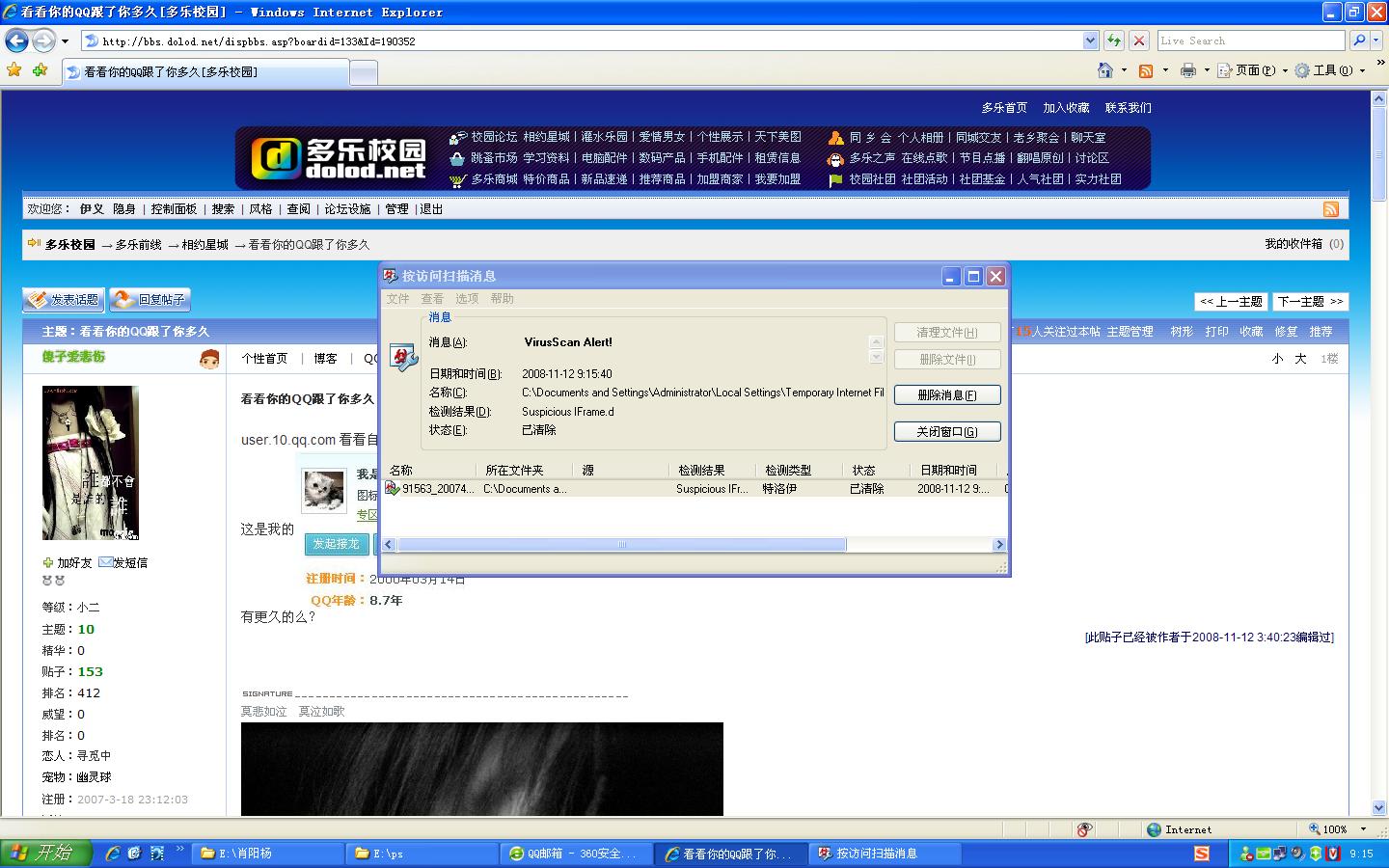
Task: Click the IE back navigation arrow
Action: 16,41
